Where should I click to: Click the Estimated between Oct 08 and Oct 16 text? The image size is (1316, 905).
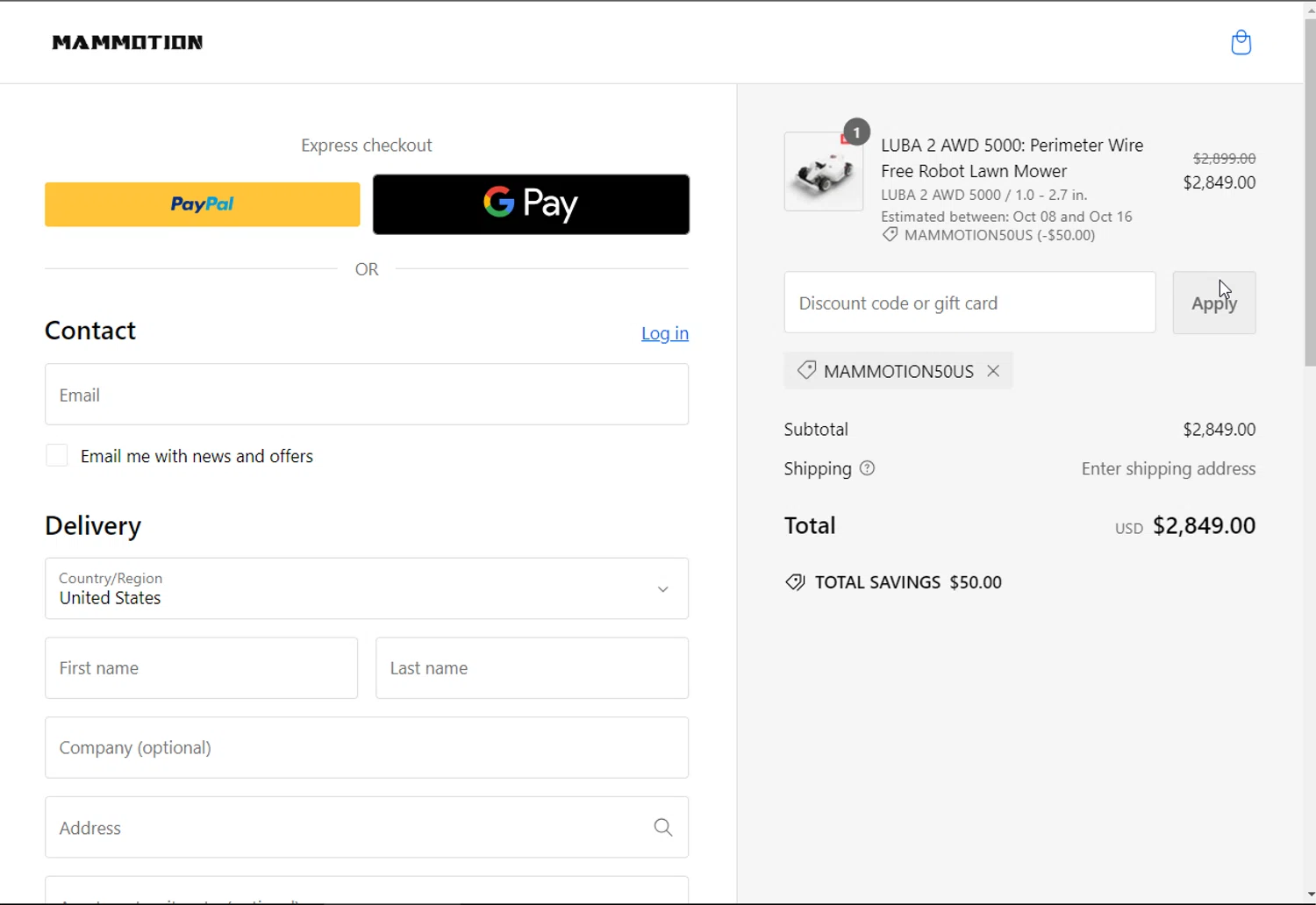1006,217
